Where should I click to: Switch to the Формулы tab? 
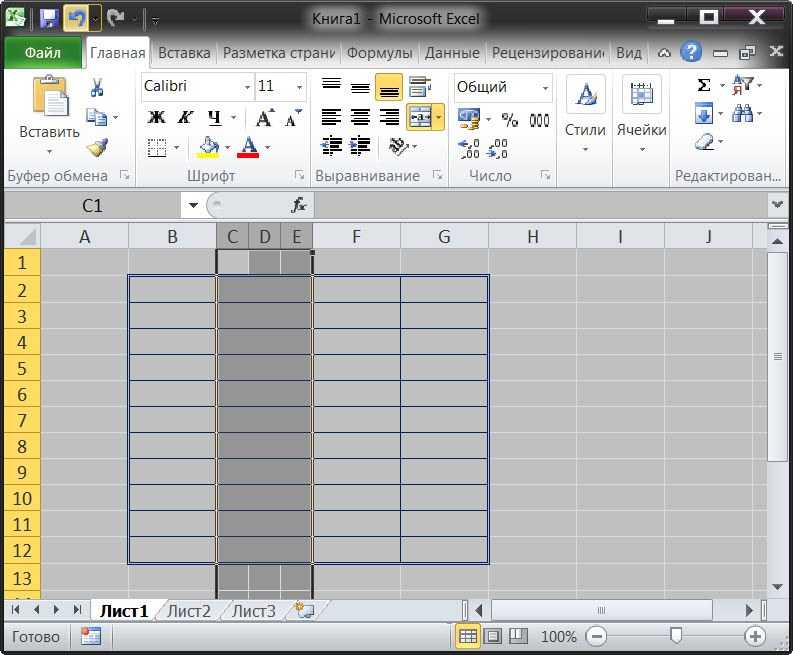[x=379, y=53]
